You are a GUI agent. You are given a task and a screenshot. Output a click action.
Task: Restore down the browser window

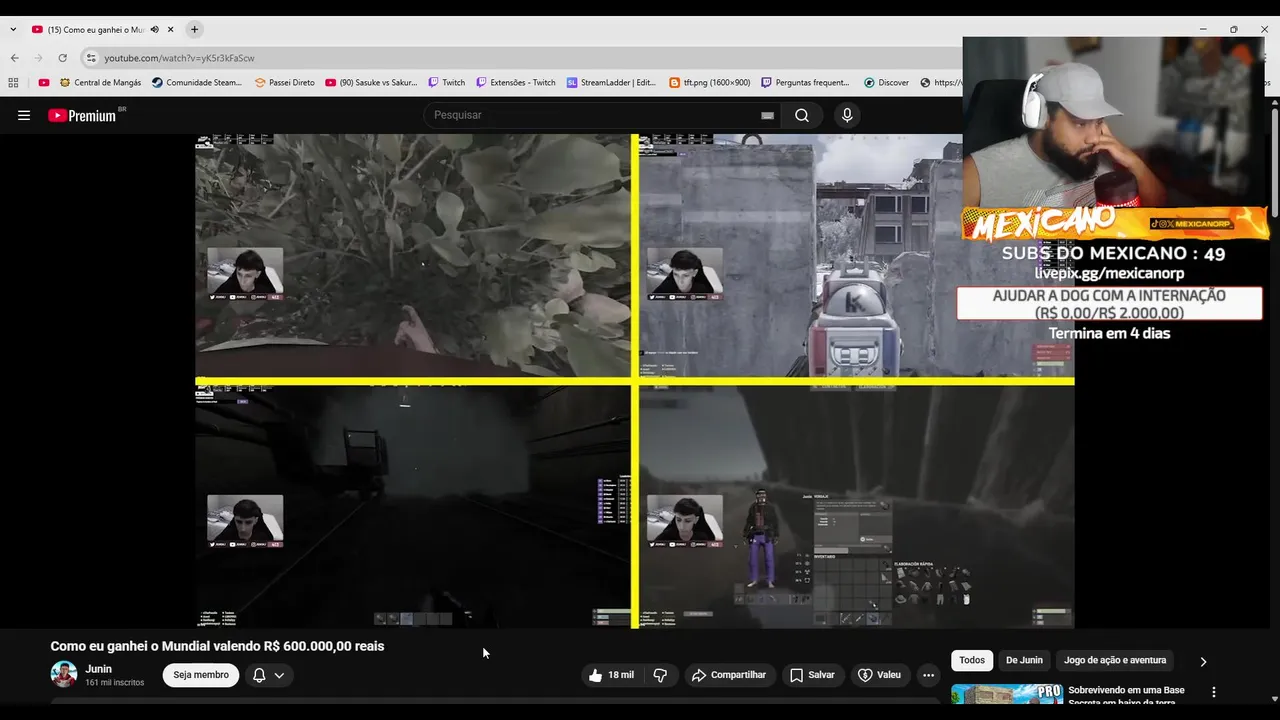[1234, 29]
